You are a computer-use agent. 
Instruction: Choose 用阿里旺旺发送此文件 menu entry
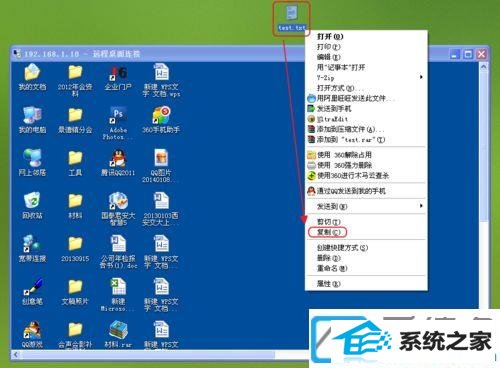pyautogui.click(x=366, y=98)
